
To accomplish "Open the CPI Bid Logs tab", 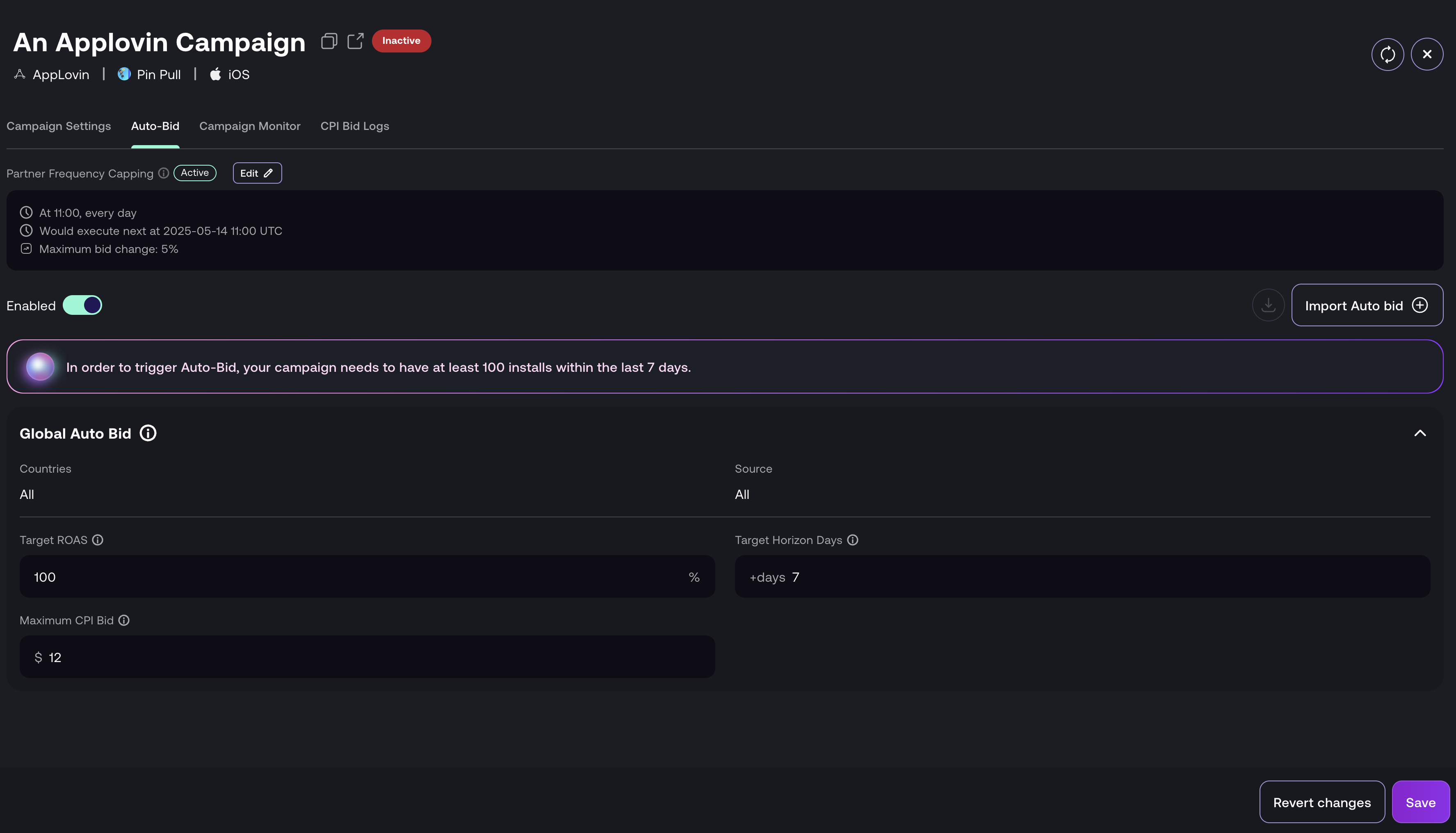I will pyautogui.click(x=355, y=126).
